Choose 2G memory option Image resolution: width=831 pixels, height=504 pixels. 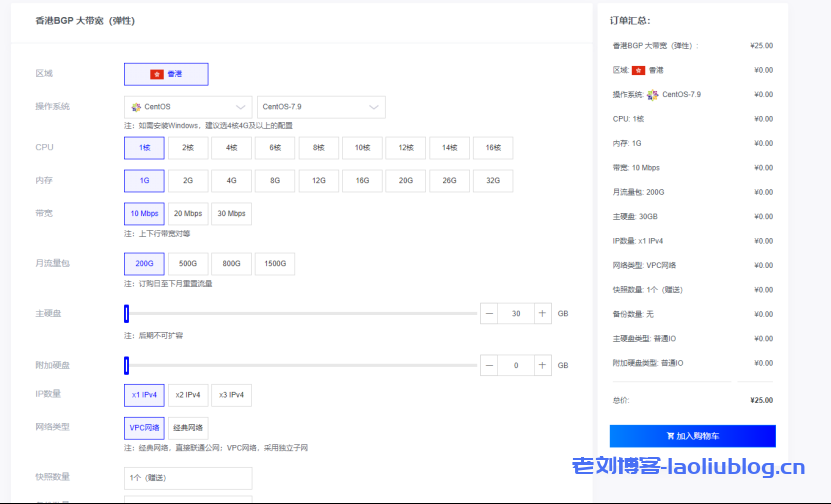[x=188, y=181]
